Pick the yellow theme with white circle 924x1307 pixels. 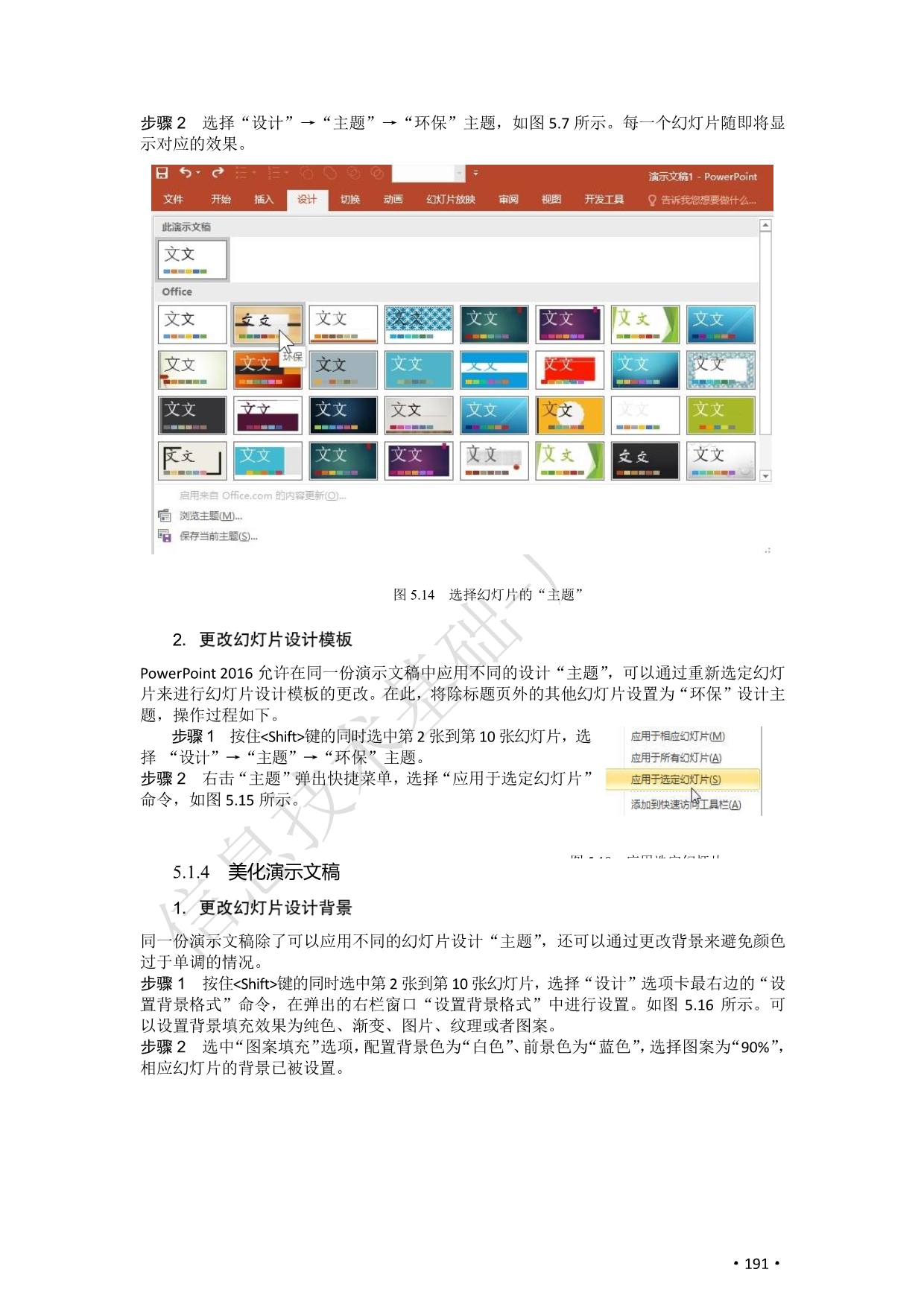click(569, 415)
